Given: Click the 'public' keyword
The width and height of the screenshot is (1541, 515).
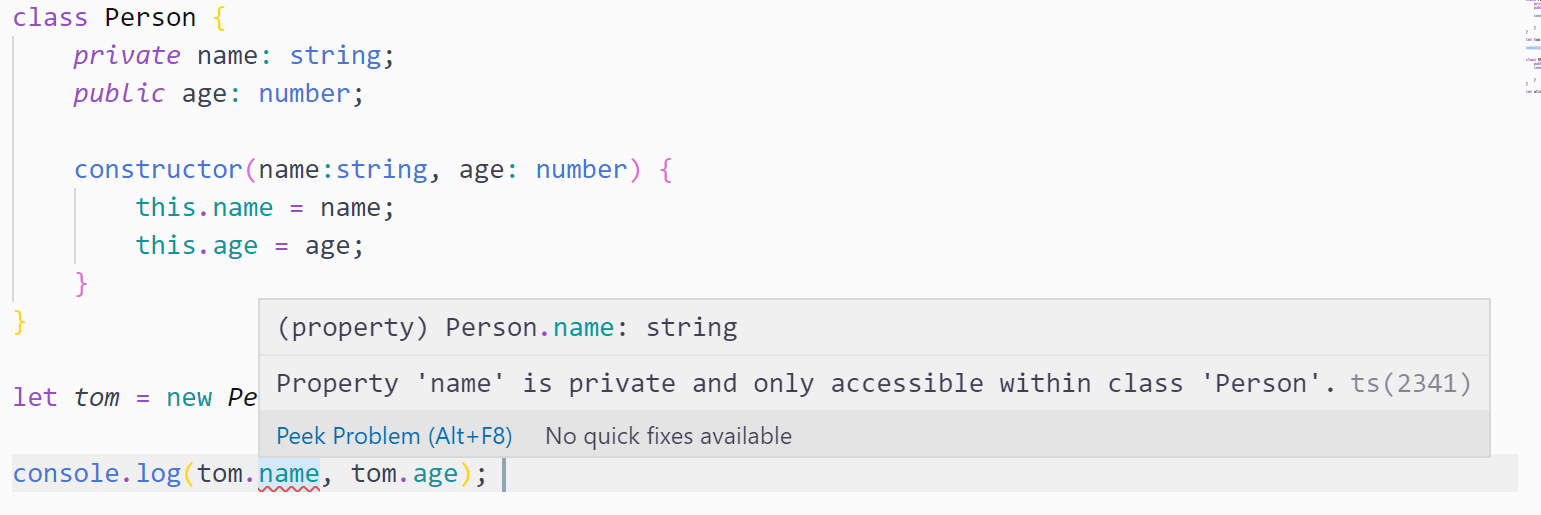Looking at the screenshot, I should 119,94.
